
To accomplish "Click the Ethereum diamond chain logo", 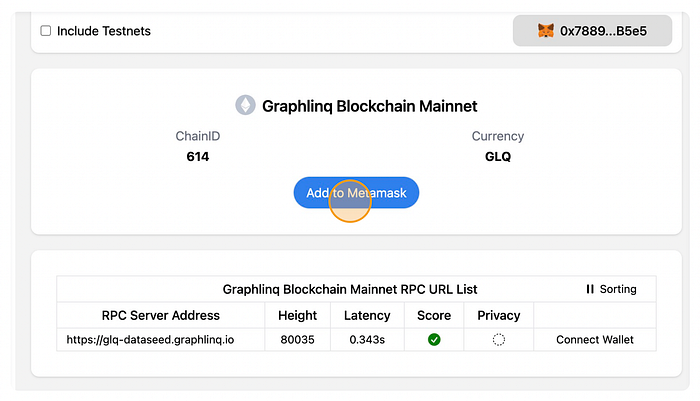I will click(245, 105).
